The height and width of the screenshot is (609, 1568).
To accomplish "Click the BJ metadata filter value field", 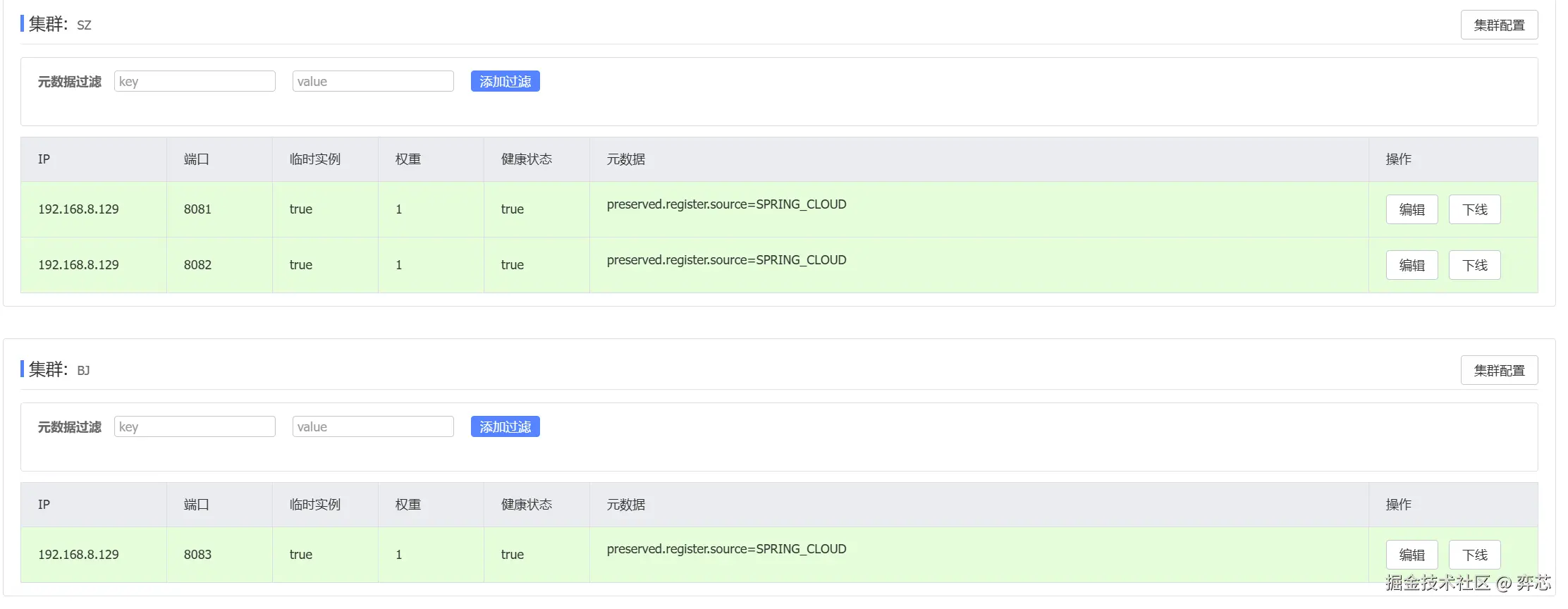I will 373,427.
